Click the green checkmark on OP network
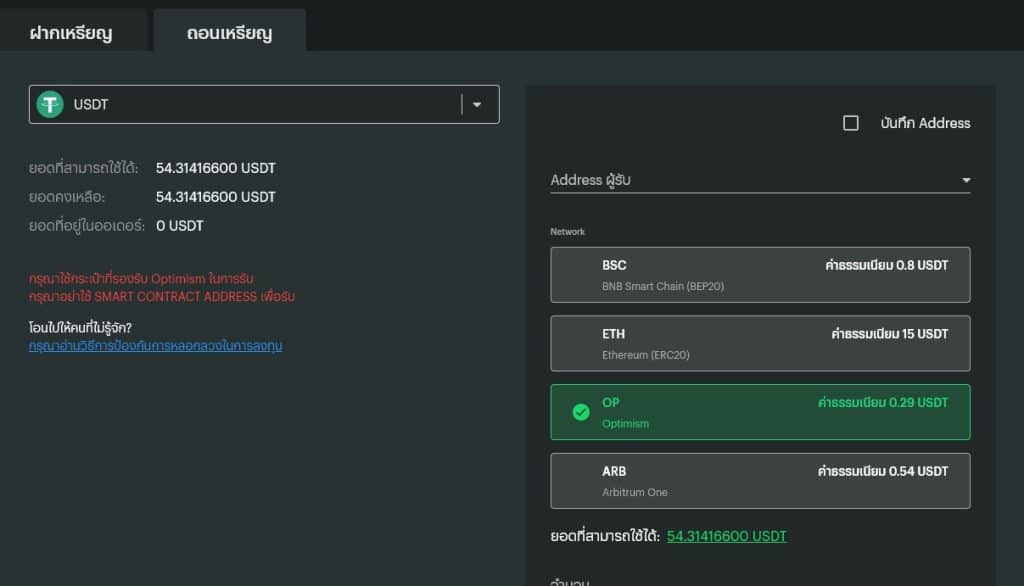1024x586 pixels. [x=580, y=412]
